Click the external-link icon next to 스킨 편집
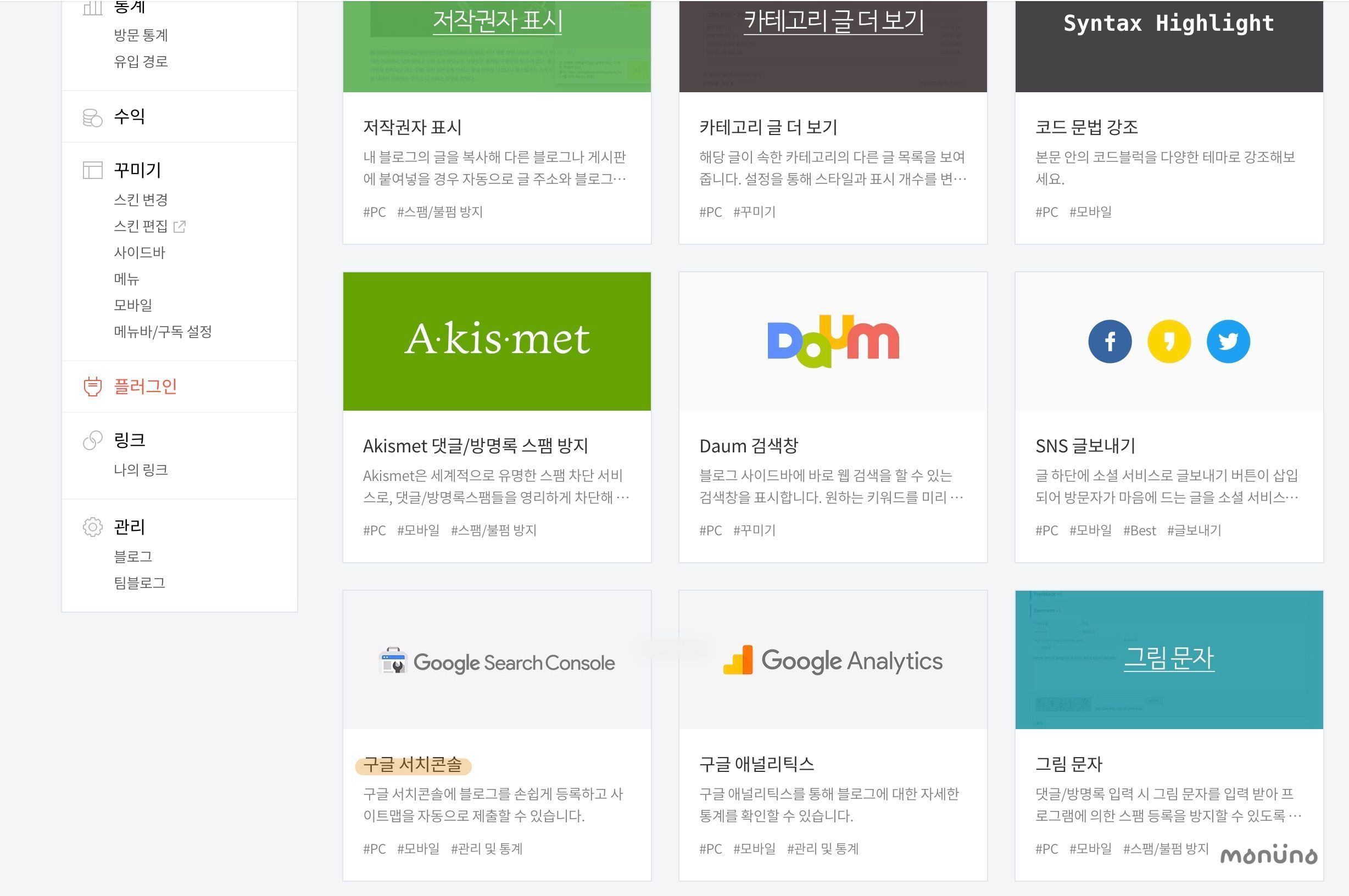1349x896 pixels. pyautogui.click(x=180, y=227)
